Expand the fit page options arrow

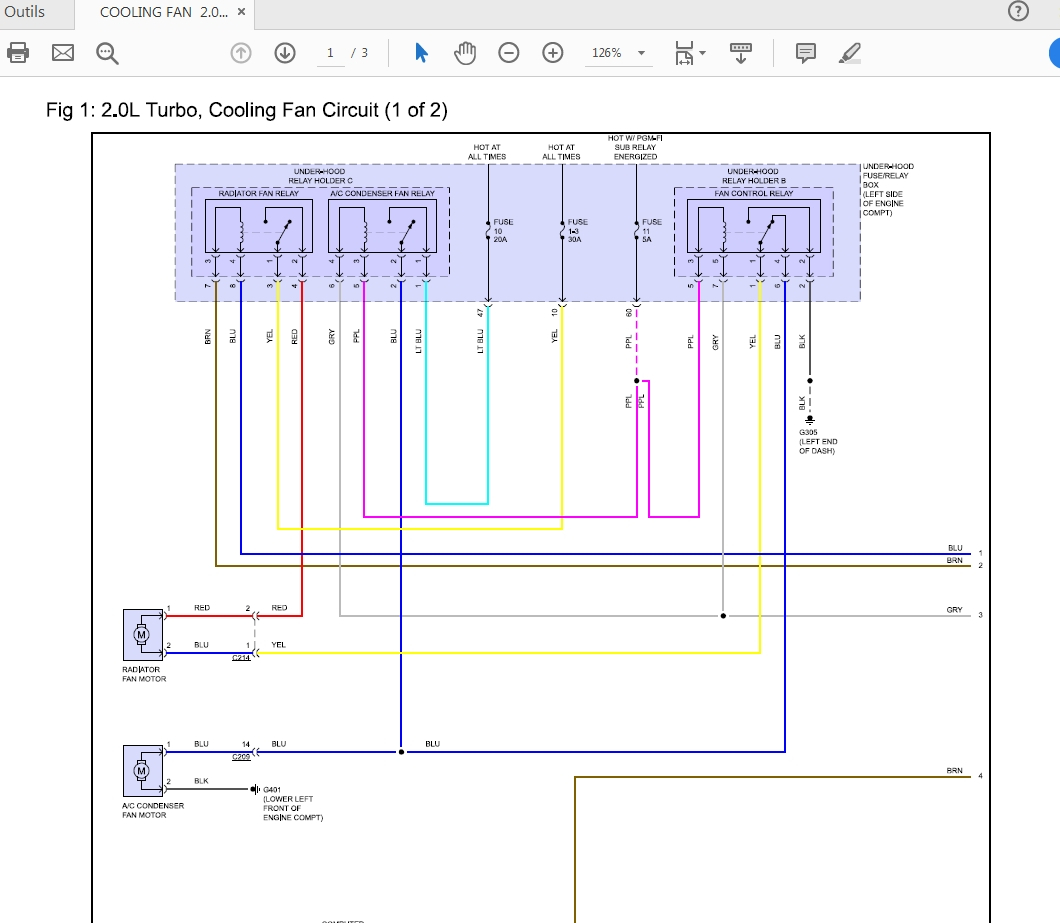click(703, 53)
